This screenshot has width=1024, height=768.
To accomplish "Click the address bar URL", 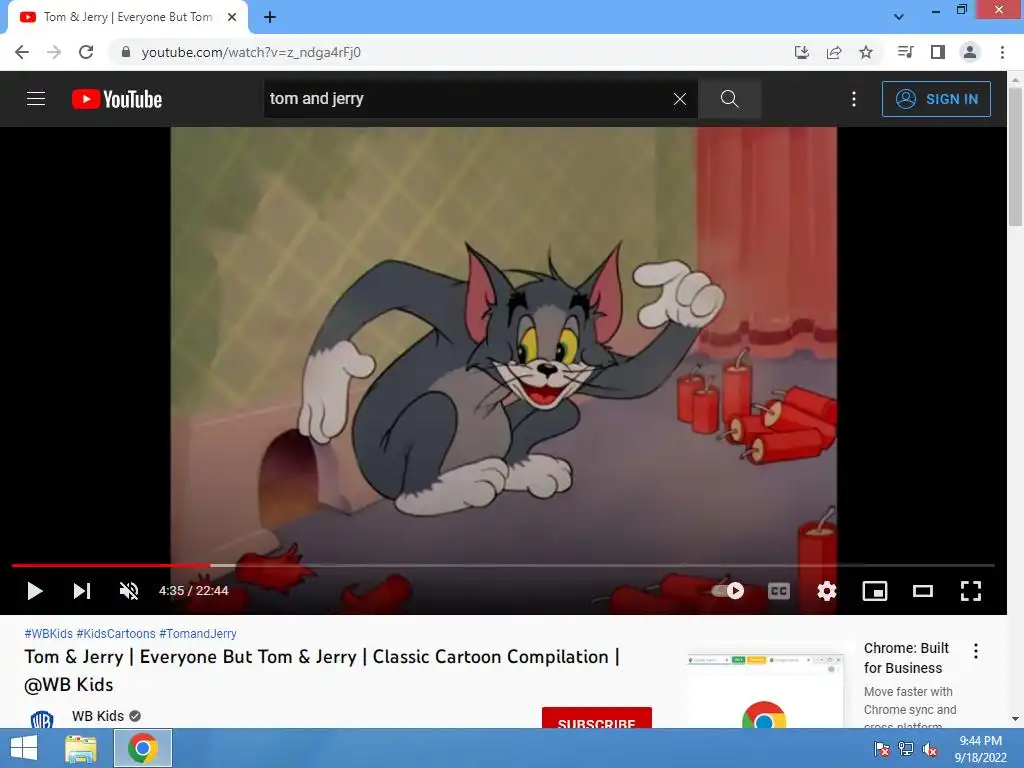I will pos(251,52).
